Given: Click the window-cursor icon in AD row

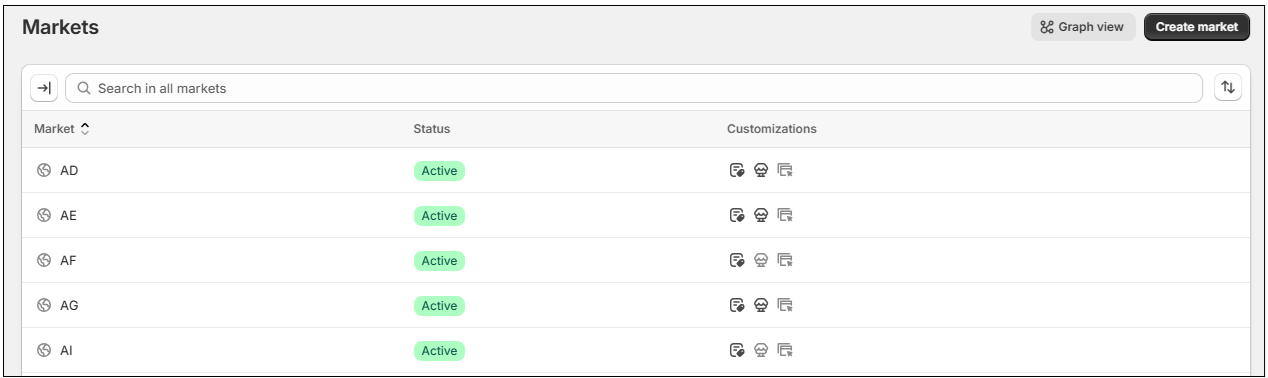Looking at the screenshot, I should coord(785,170).
